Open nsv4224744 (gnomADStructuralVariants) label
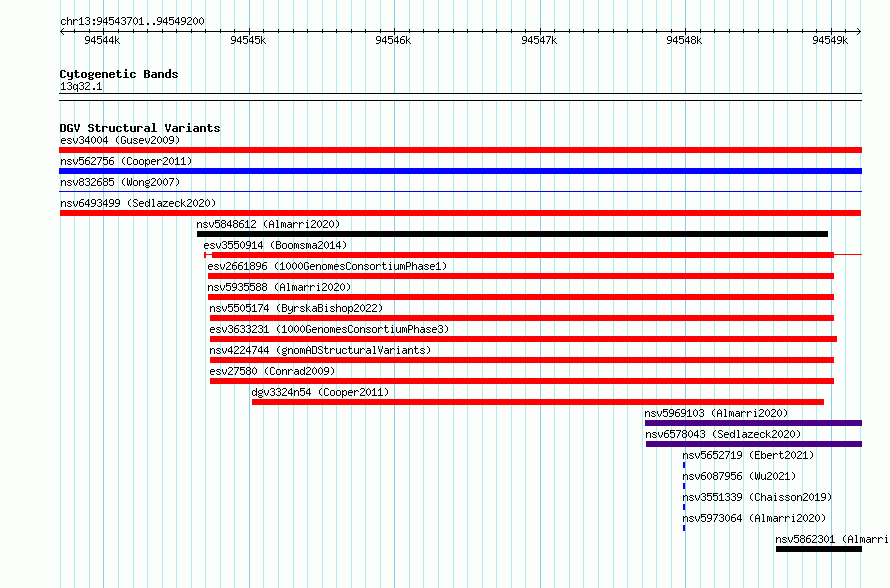 pos(320,350)
